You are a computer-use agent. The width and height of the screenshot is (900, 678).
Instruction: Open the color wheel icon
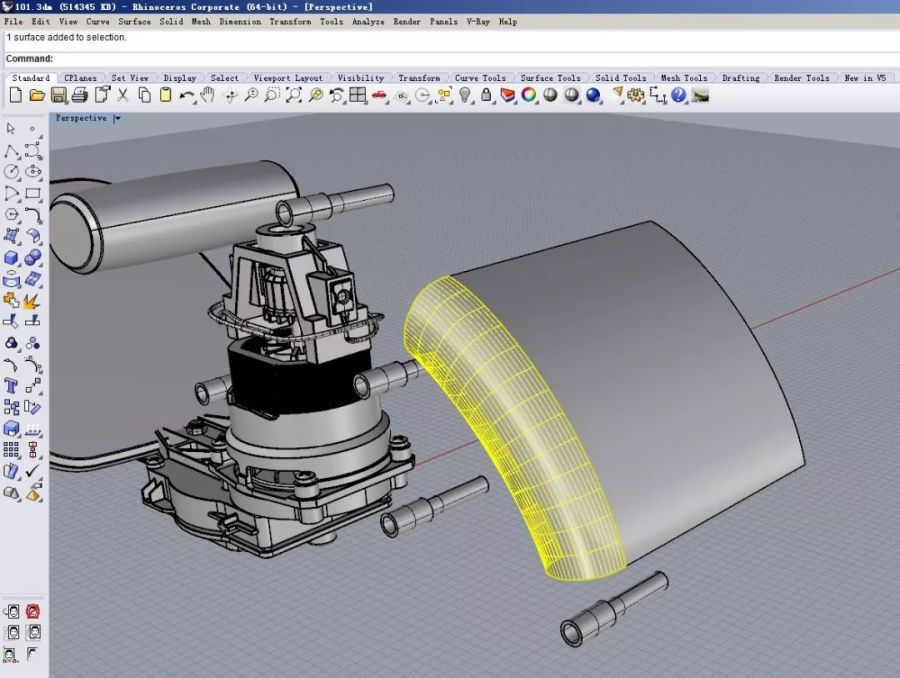coord(529,95)
